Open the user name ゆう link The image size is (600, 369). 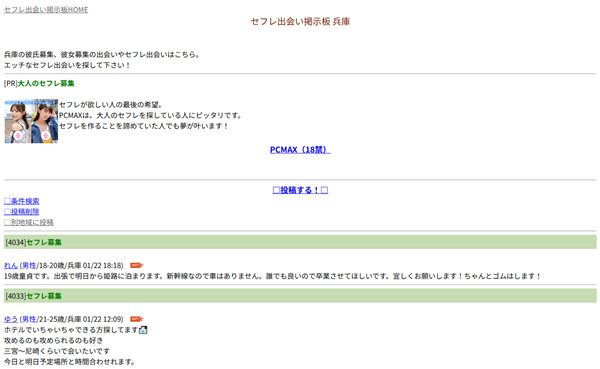(x=11, y=319)
